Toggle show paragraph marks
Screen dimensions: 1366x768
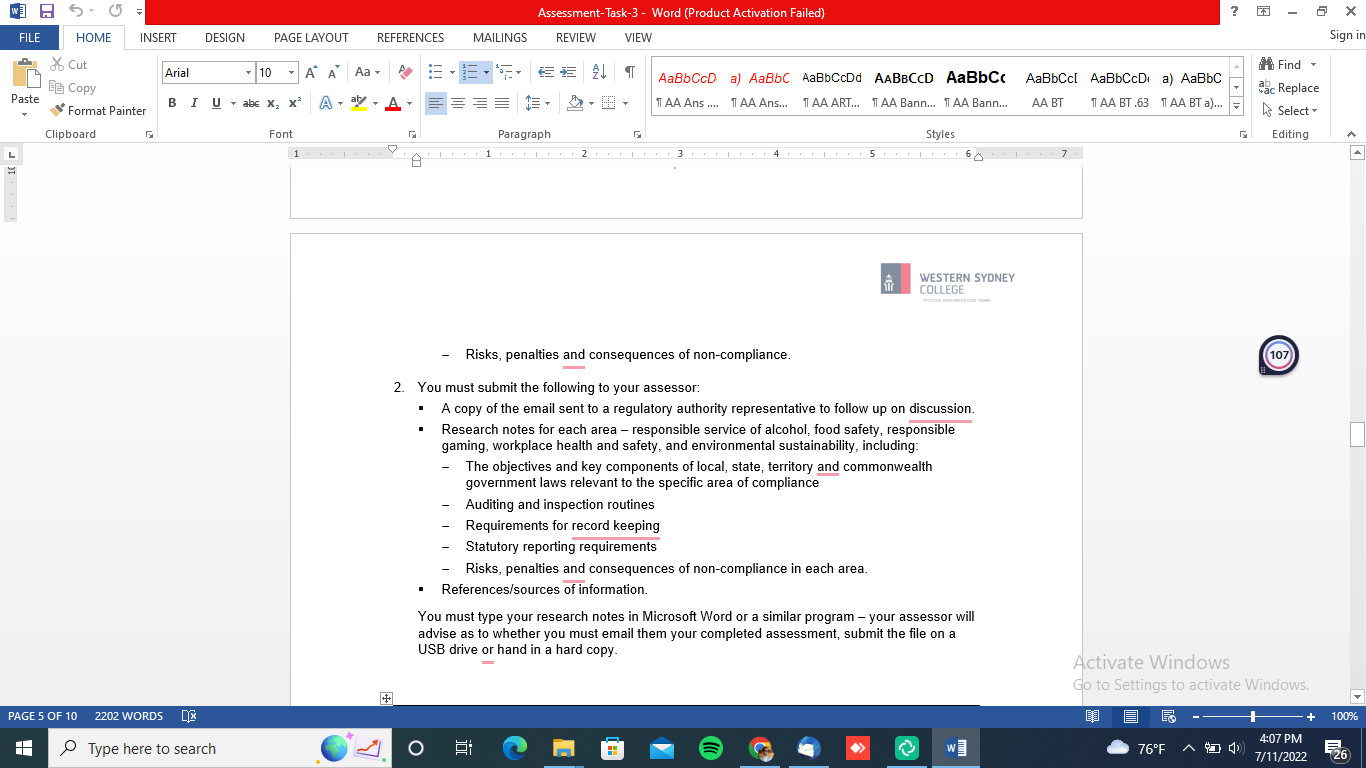click(629, 73)
